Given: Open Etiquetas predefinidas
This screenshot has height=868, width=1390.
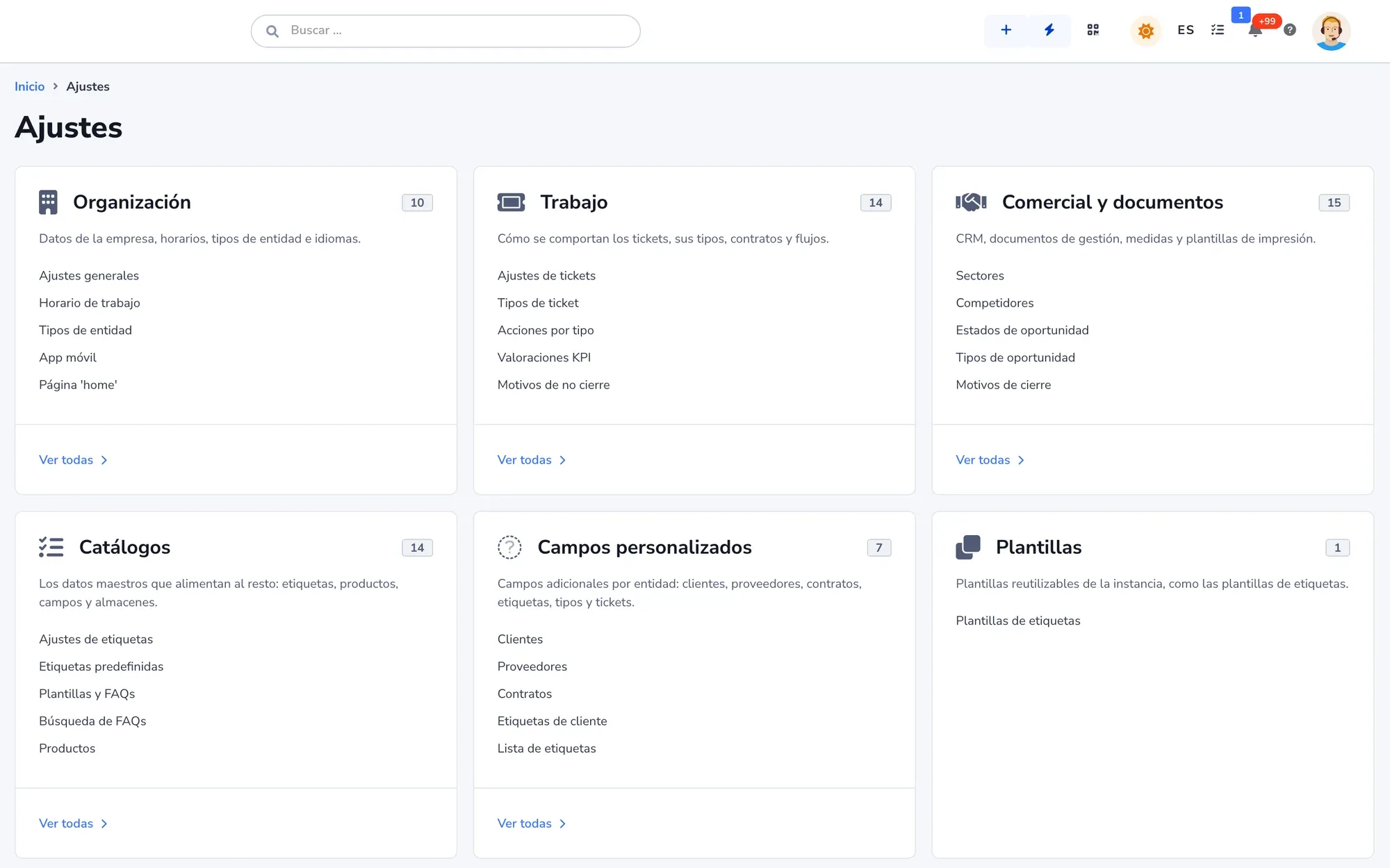Looking at the screenshot, I should [x=101, y=666].
